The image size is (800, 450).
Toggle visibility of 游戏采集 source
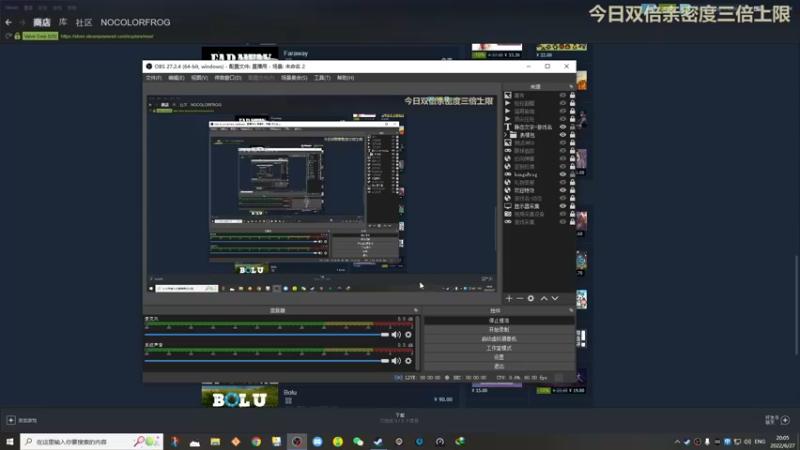pyautogui.click(x=563, y=222)
